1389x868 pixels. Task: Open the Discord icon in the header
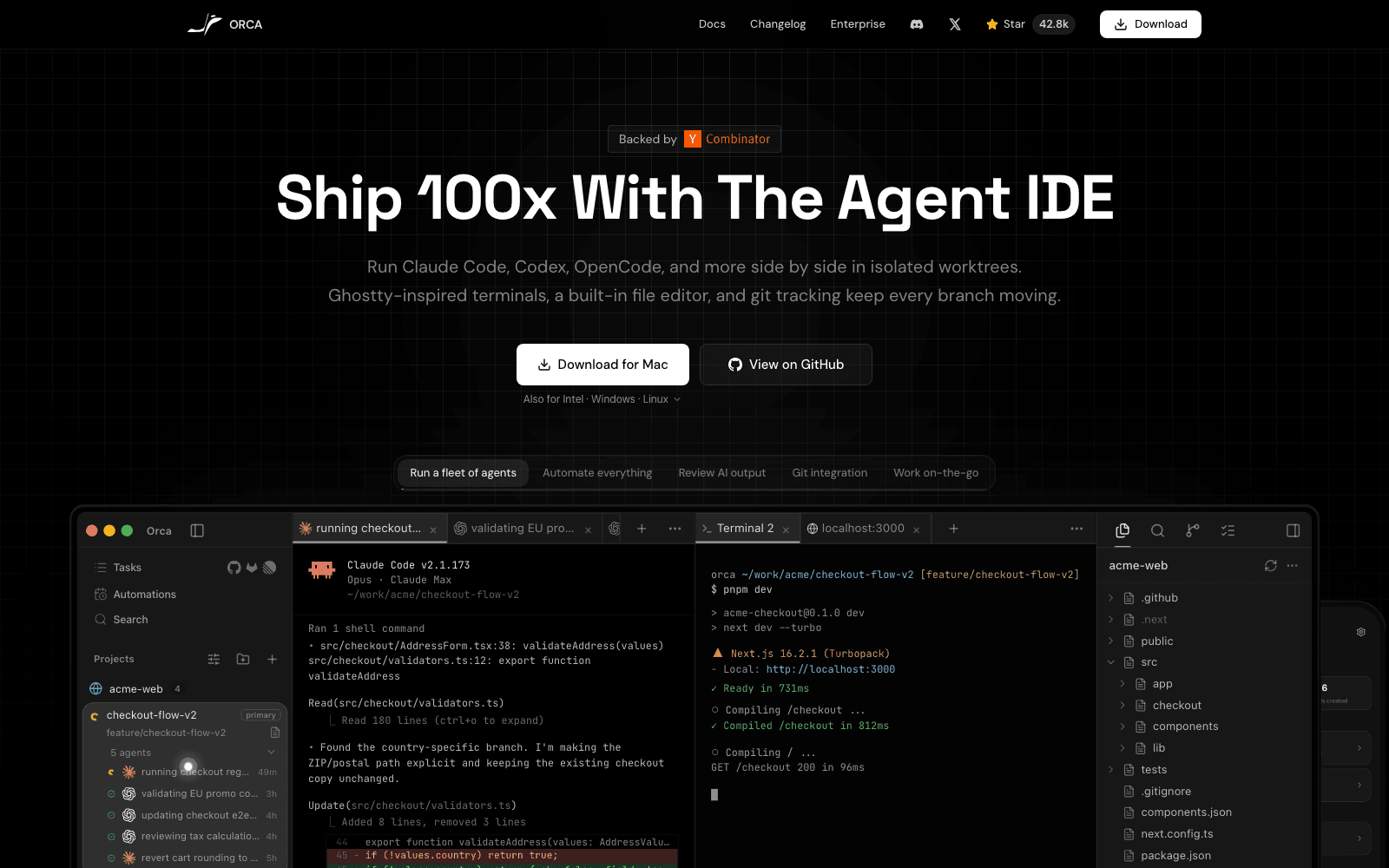pos(916,24)
